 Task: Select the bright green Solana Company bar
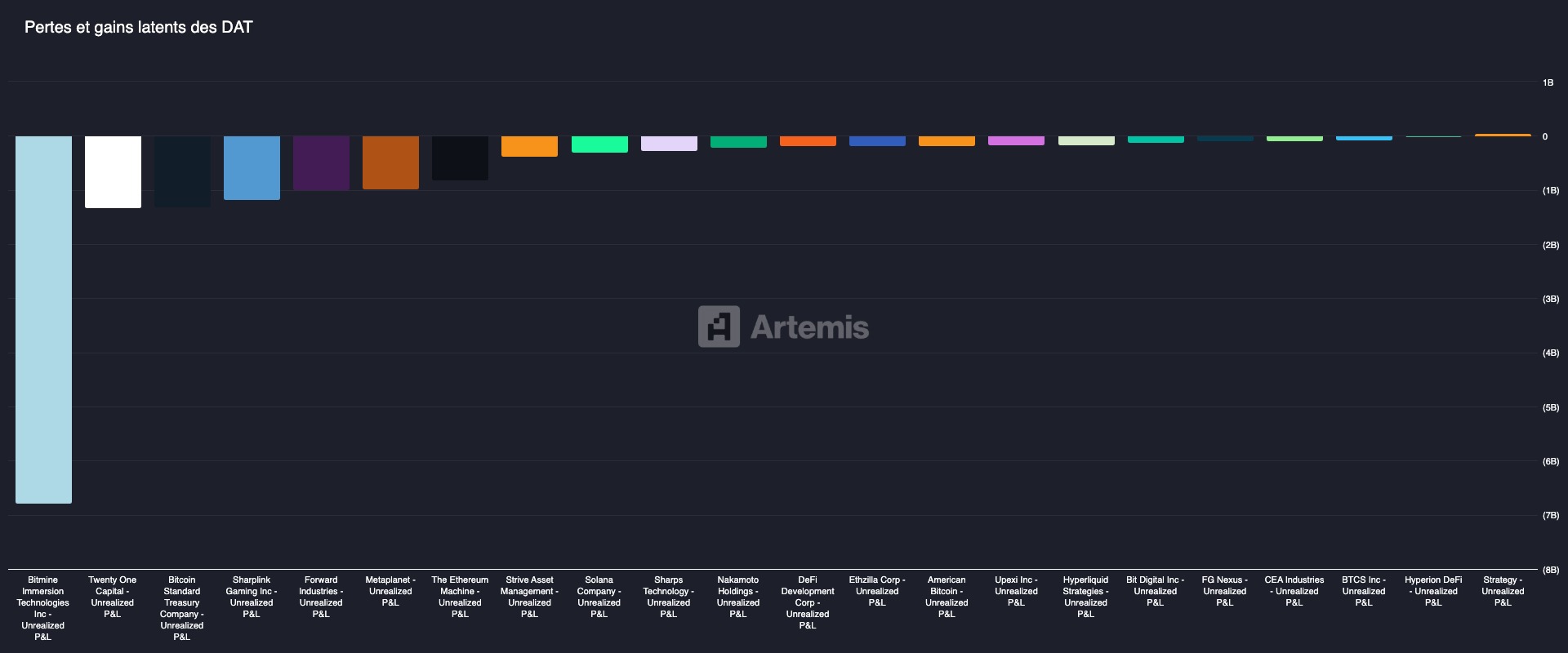coord(599,144)
